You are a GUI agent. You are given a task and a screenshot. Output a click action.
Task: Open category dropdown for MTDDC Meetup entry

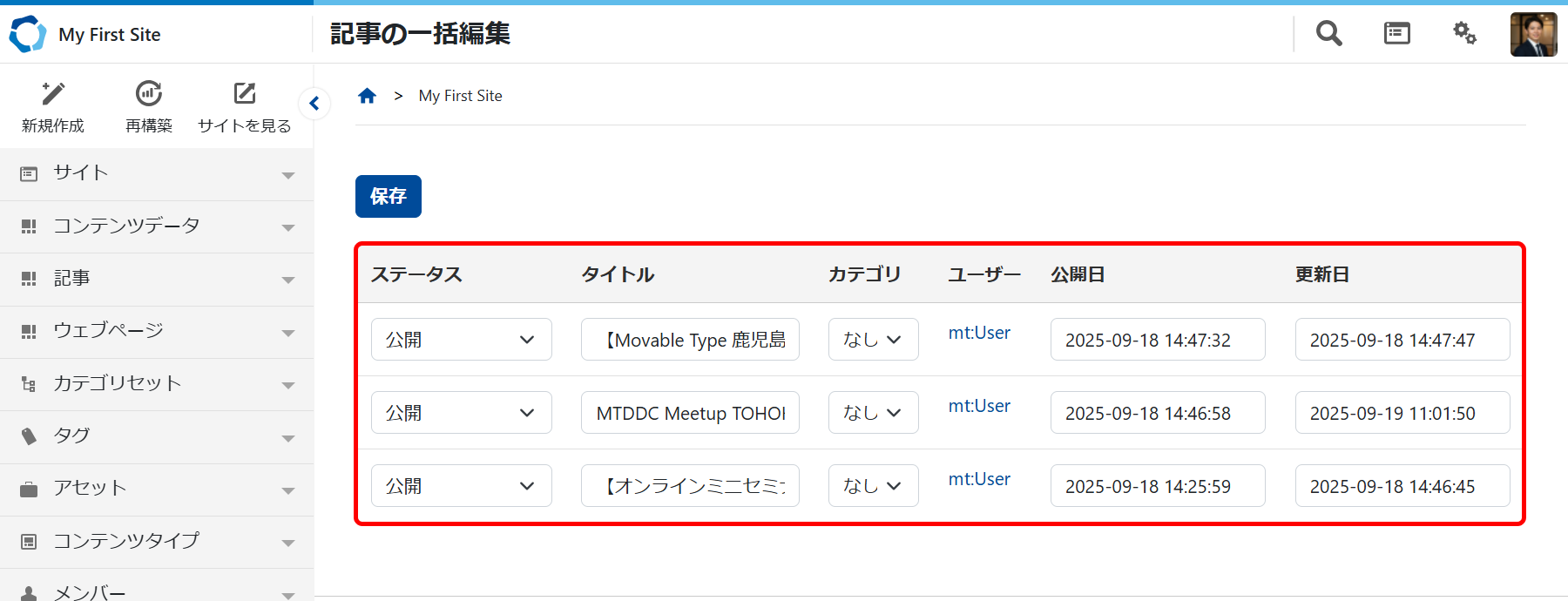tap(873, 413)
